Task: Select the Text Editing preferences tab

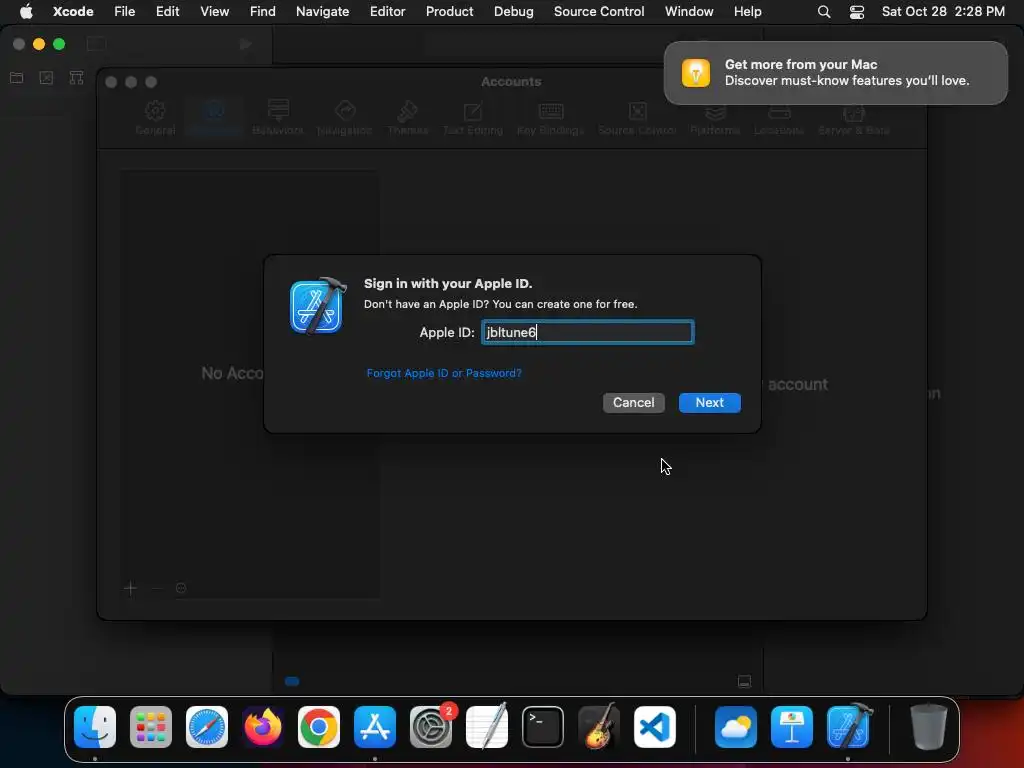Action: 473,118
